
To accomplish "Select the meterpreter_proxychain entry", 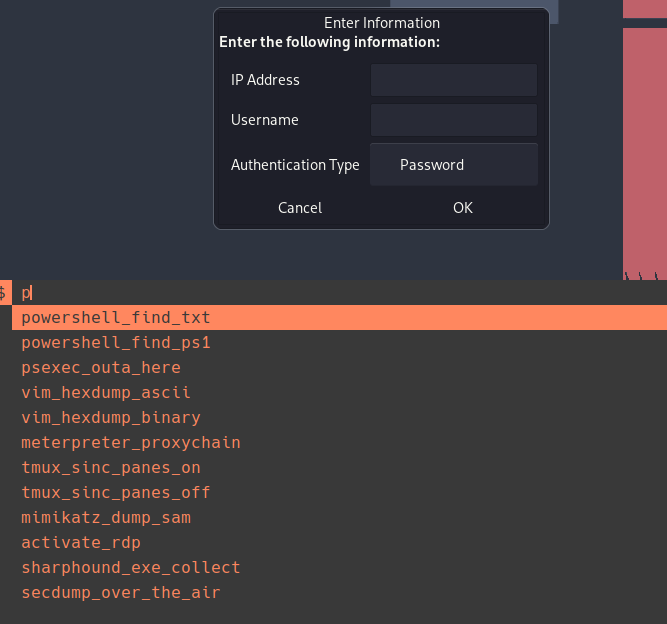I will [x=131, y=443].
